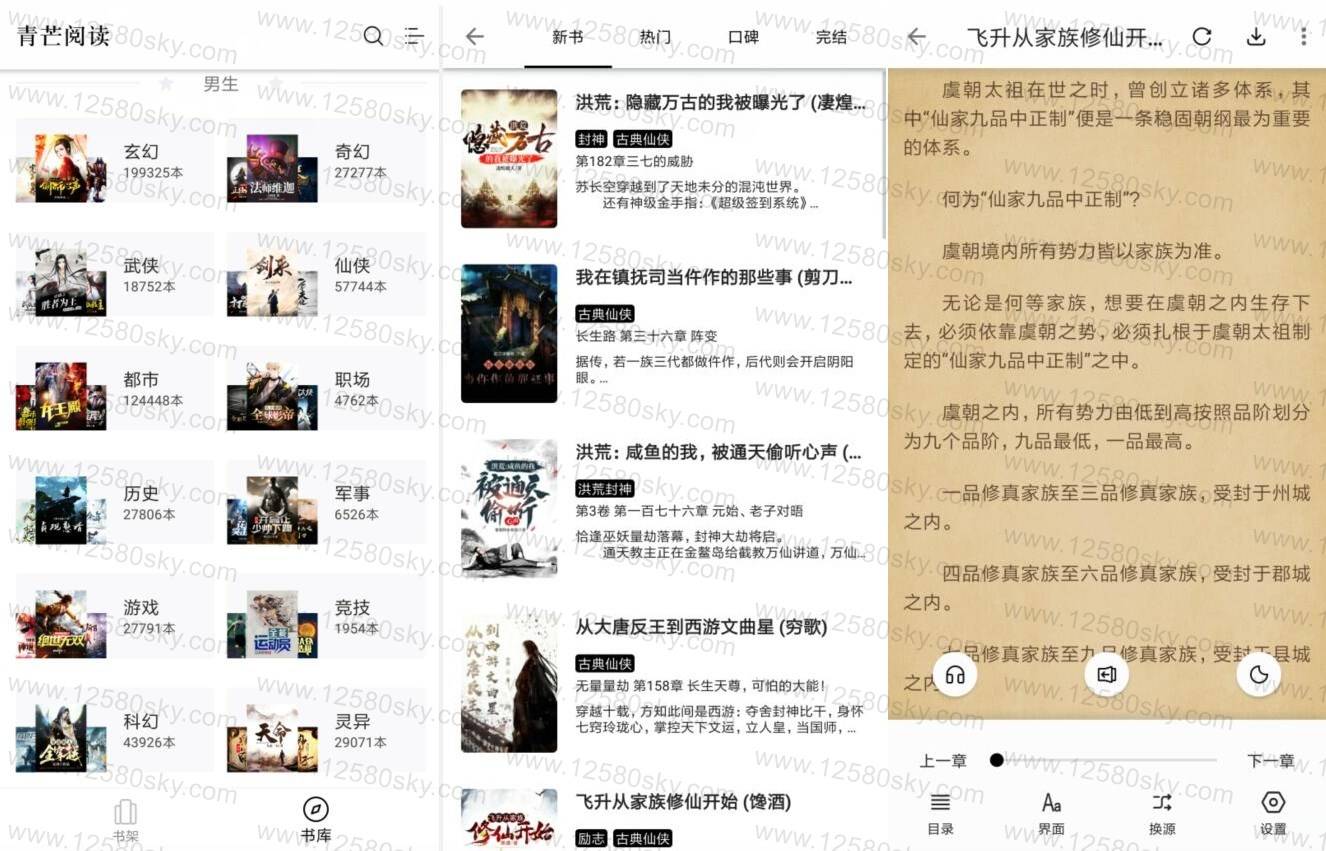Go to previous chapter 上一章

pos(943,761)
